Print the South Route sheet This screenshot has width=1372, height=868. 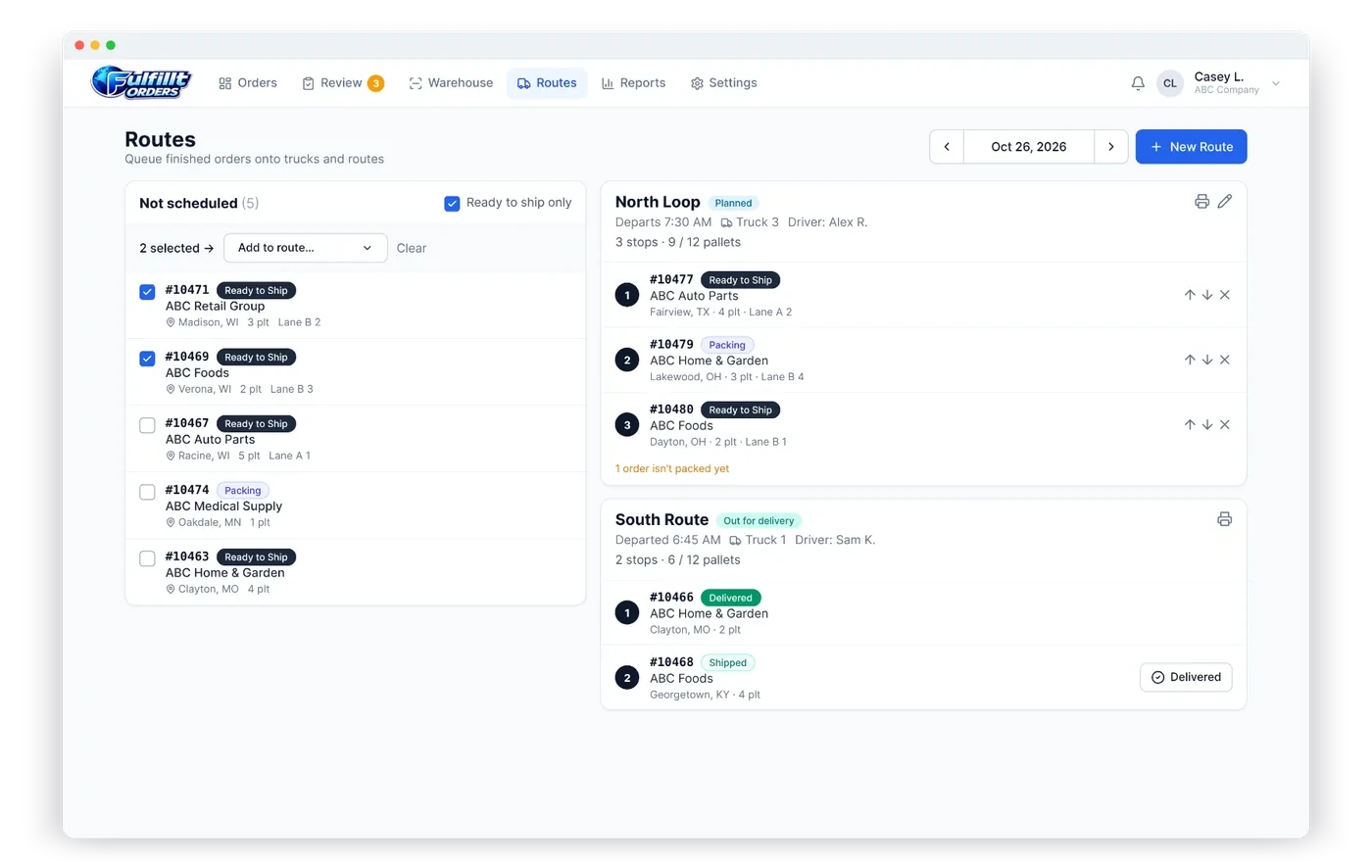1224,519
